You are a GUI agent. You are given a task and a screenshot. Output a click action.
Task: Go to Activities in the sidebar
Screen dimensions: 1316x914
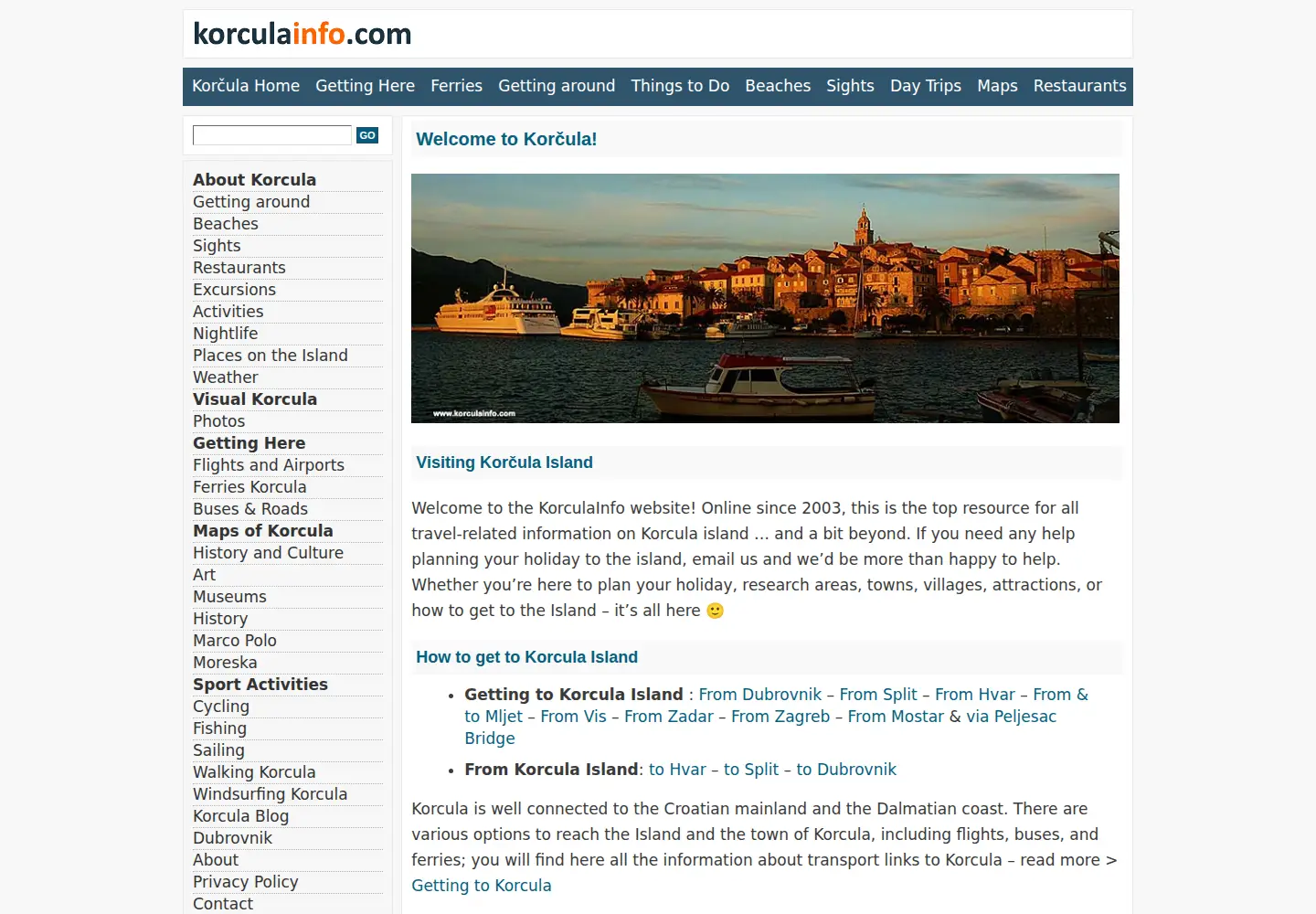pyautogui.click(x=228, y=312)
